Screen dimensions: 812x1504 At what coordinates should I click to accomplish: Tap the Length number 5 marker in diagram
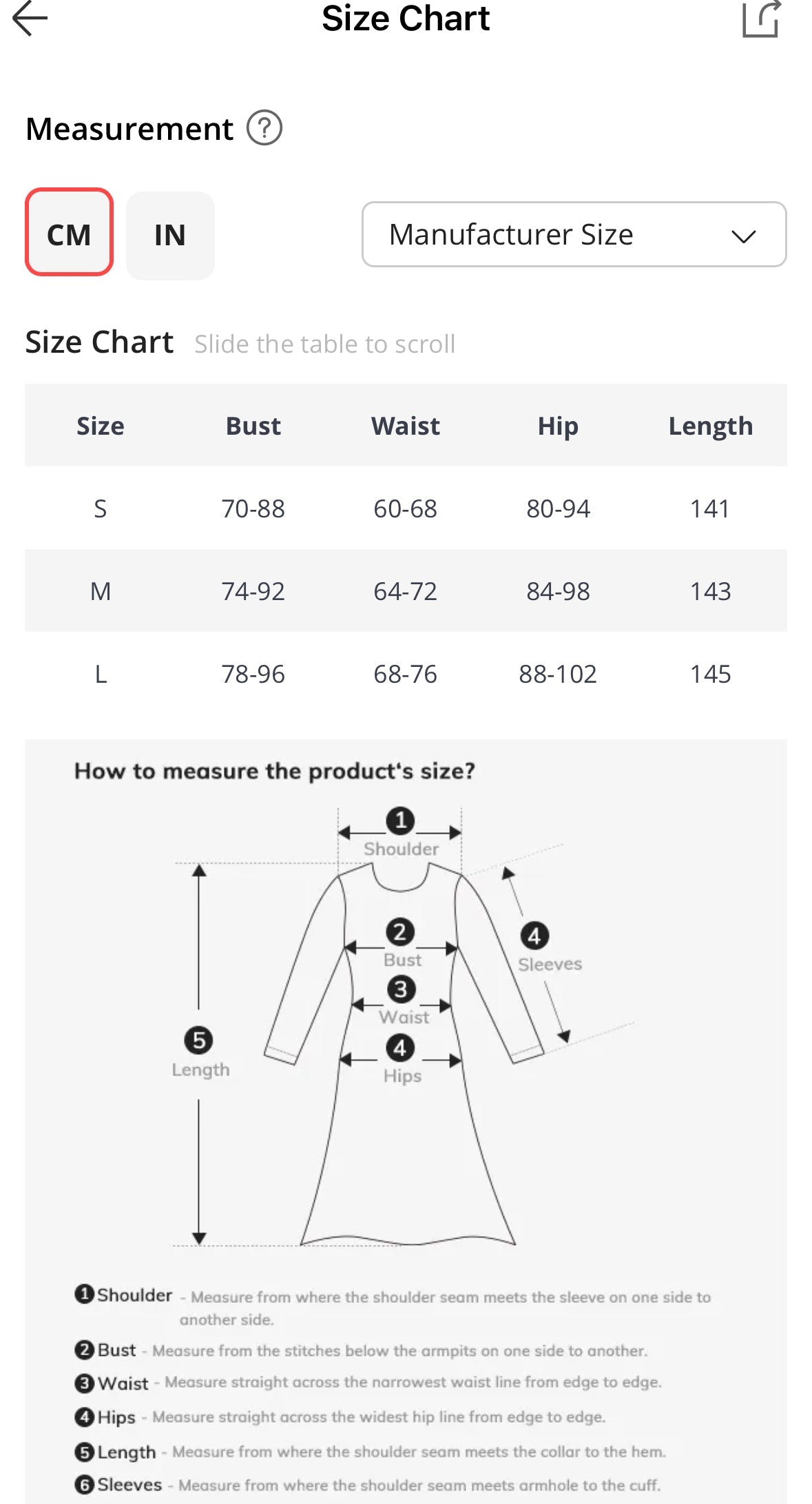coord(198,1040)
